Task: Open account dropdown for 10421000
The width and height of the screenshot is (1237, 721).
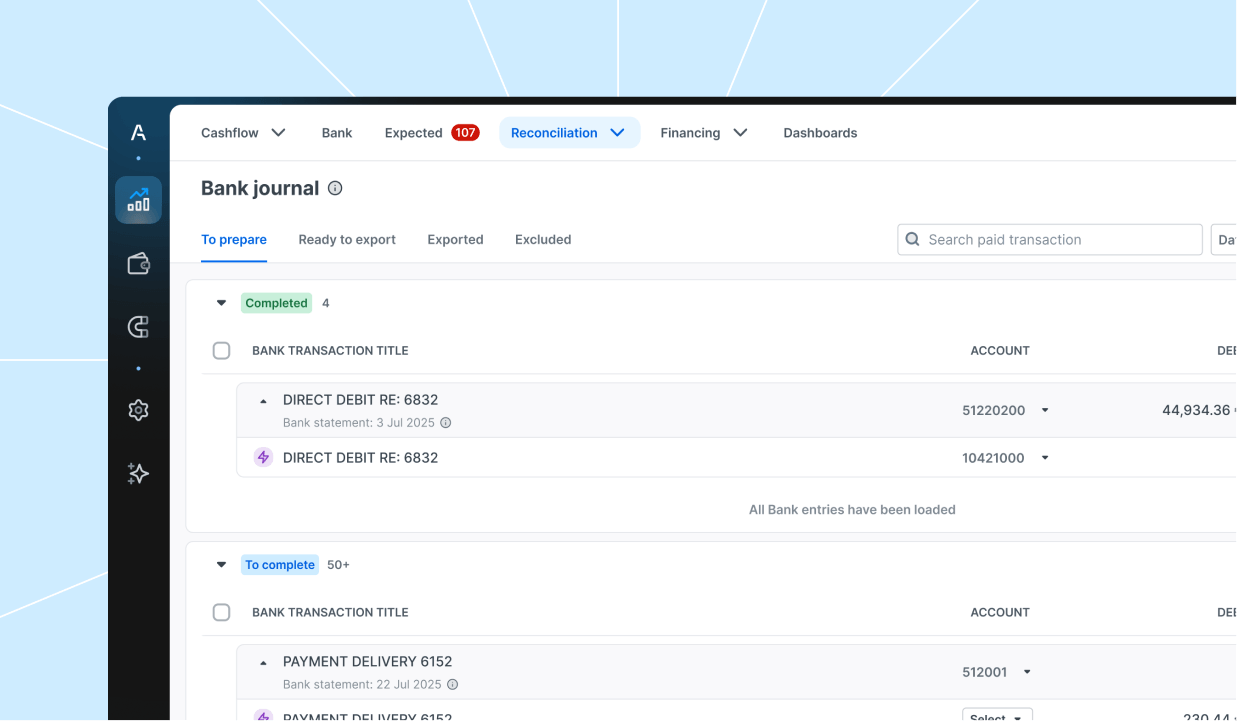Action: click(1045, 458)
